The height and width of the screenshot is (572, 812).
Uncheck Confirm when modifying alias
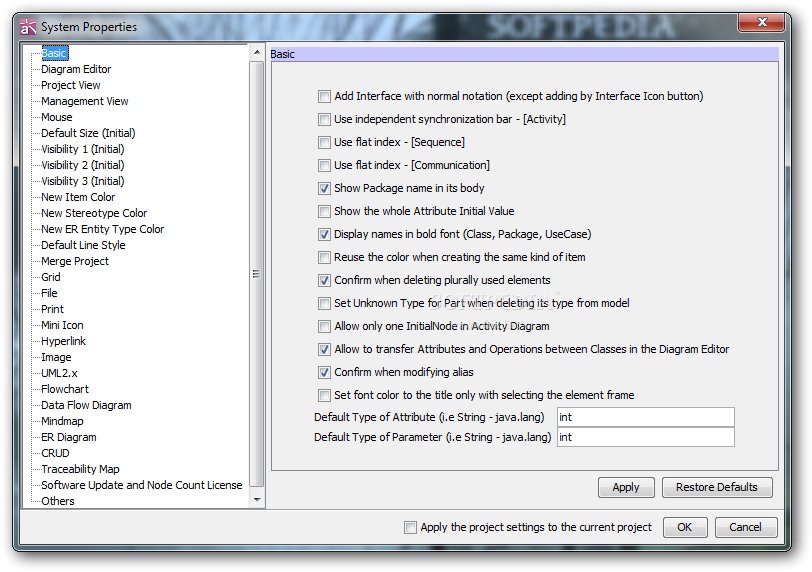coord(324,372)
